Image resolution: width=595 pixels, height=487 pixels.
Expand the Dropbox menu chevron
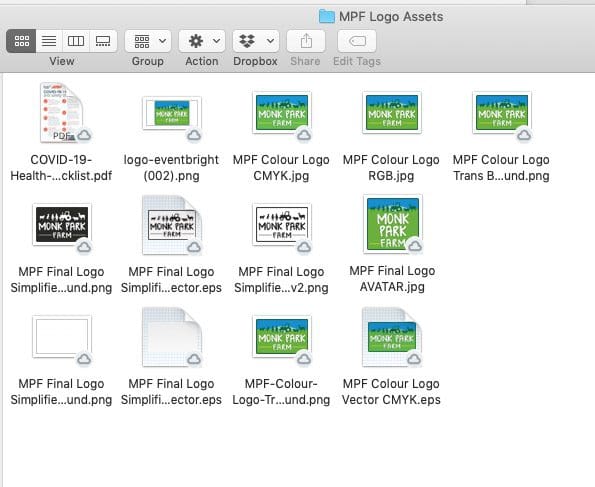click(271, 41)
